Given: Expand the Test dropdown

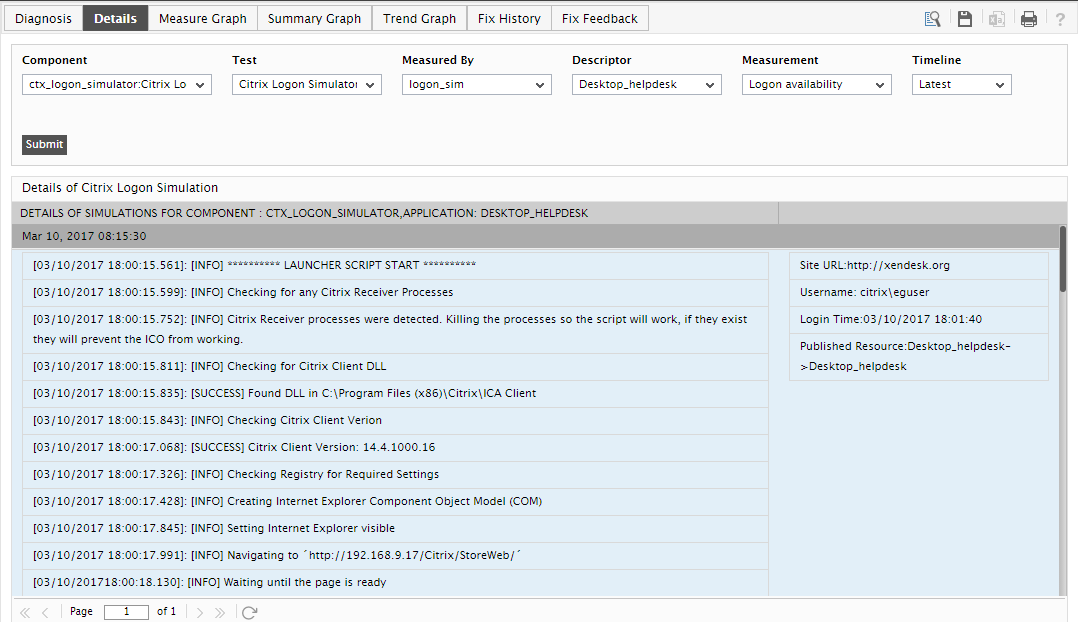Looking at the screenshot, I should tap(307, 85).
